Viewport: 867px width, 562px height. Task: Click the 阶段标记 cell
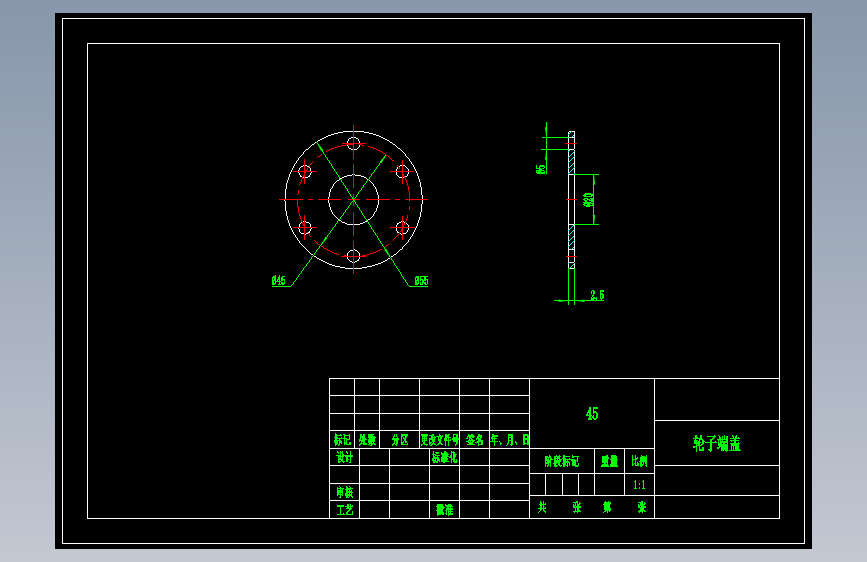click(x=562, y=461)
